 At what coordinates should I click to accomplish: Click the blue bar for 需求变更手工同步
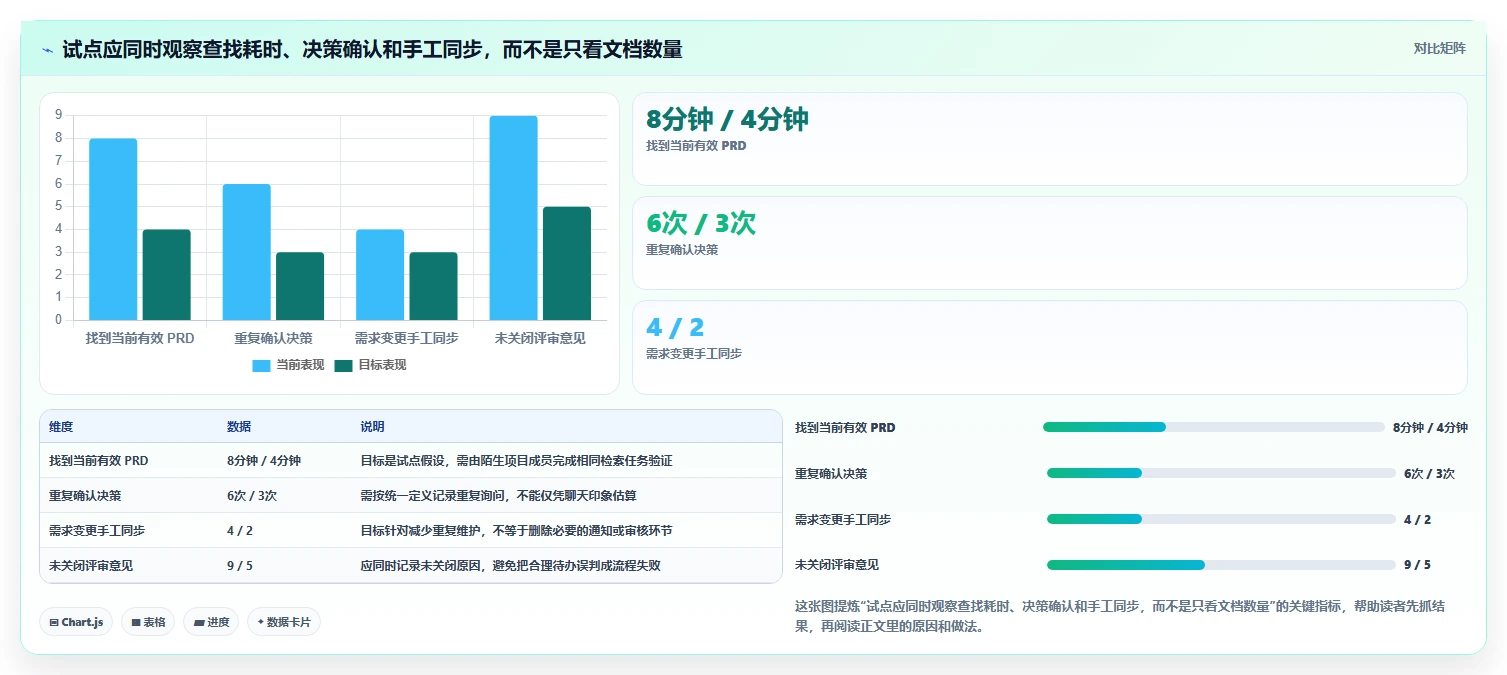point(380,275)
